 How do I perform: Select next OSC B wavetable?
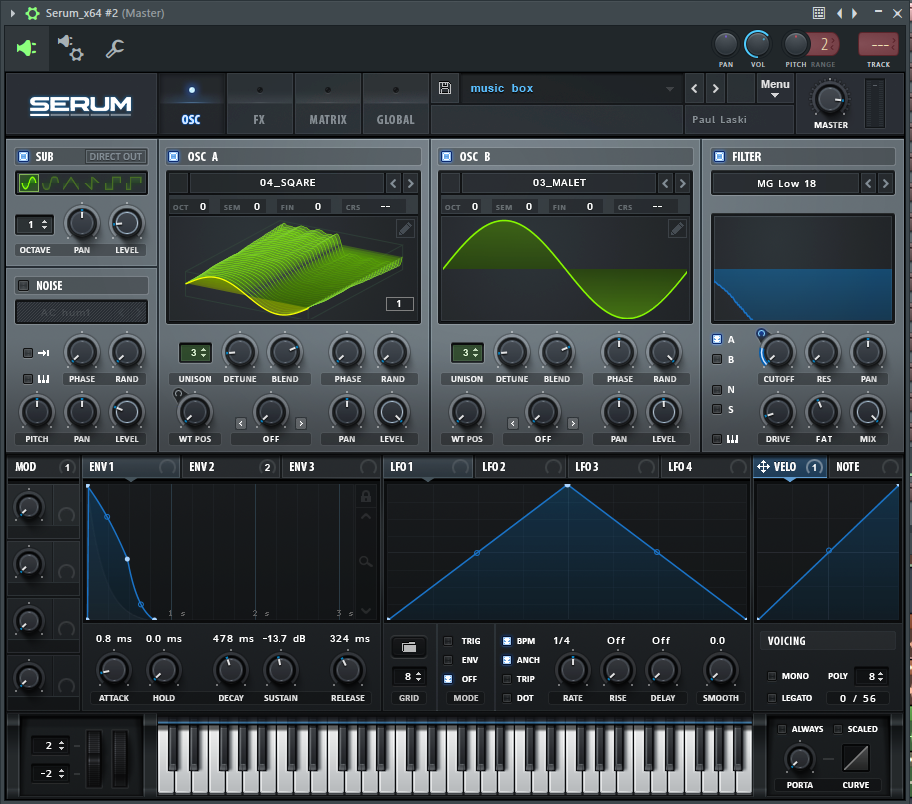click(x=682, y=183)
